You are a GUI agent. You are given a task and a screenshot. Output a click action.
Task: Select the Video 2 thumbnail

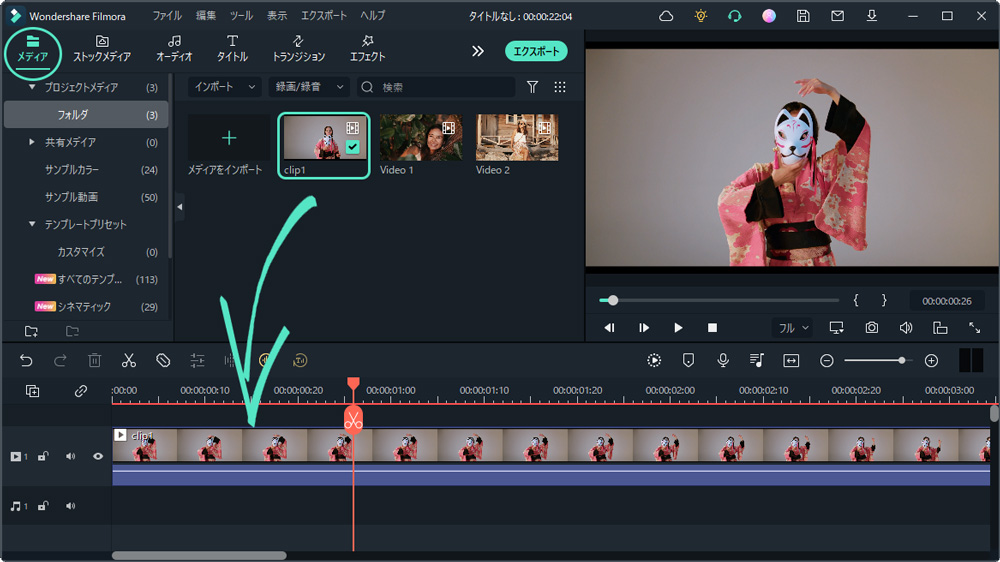click(x=517, y=138)
